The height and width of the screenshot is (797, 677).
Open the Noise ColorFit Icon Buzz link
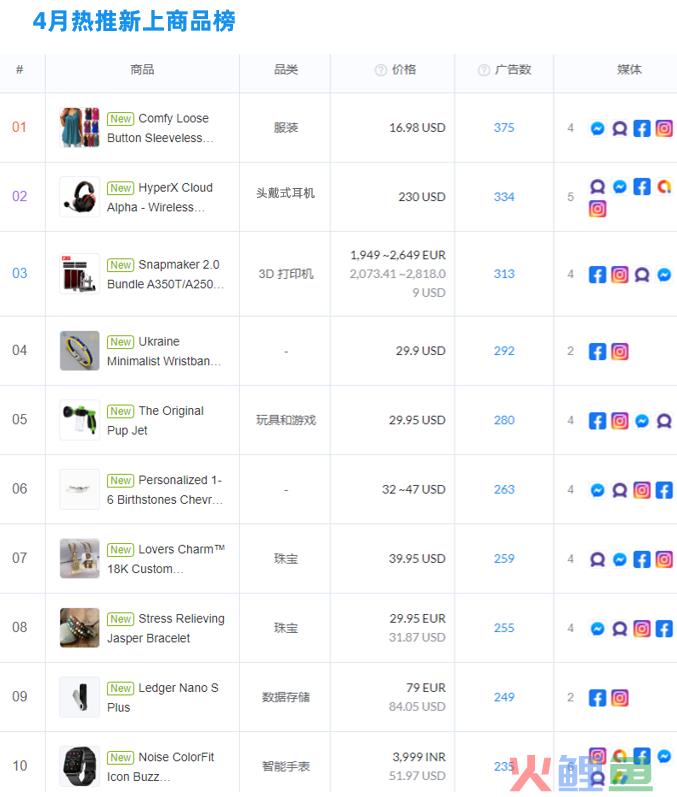pos(161,767)
